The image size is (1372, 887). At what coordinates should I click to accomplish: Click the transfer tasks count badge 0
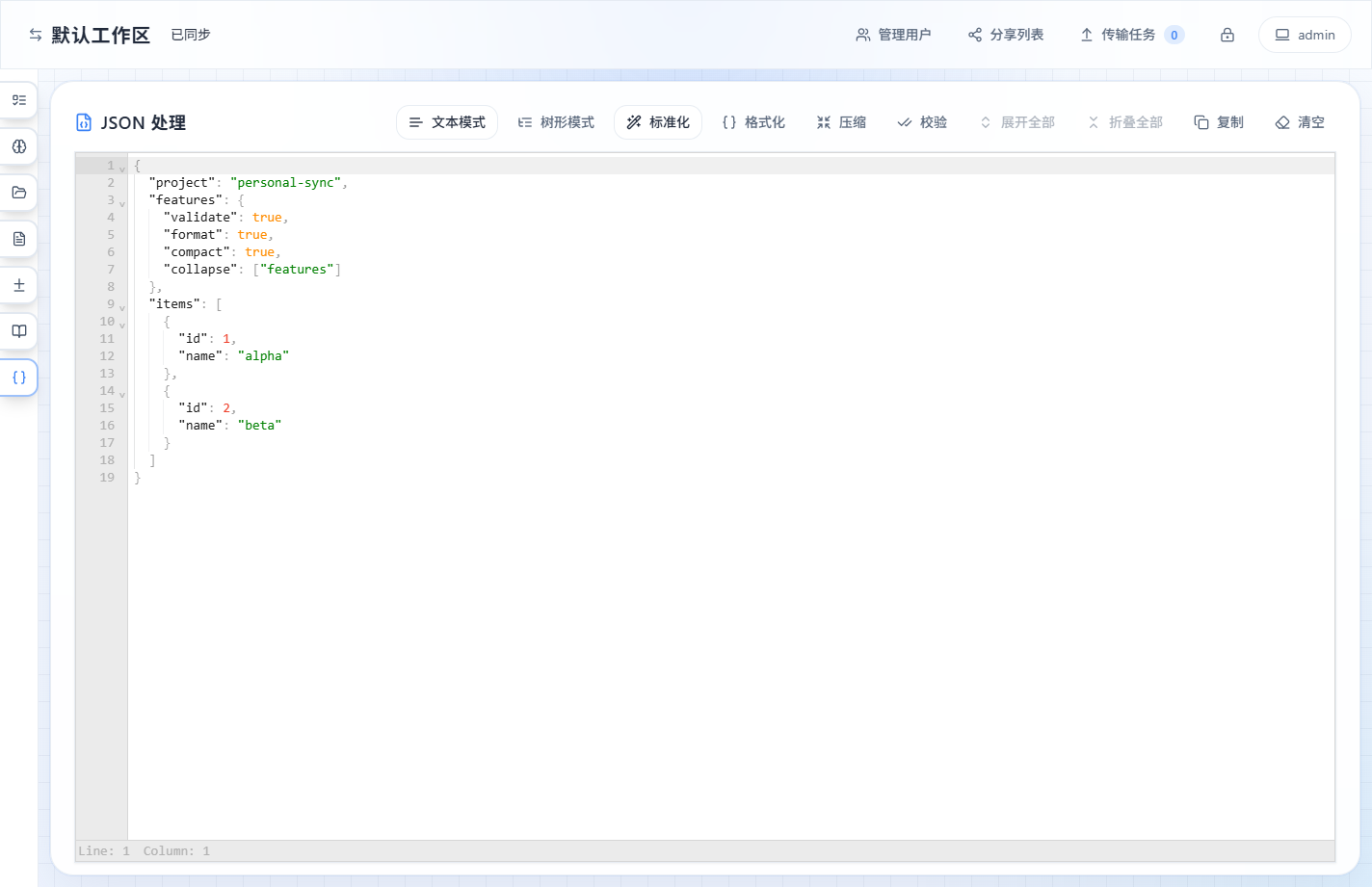1174,35
